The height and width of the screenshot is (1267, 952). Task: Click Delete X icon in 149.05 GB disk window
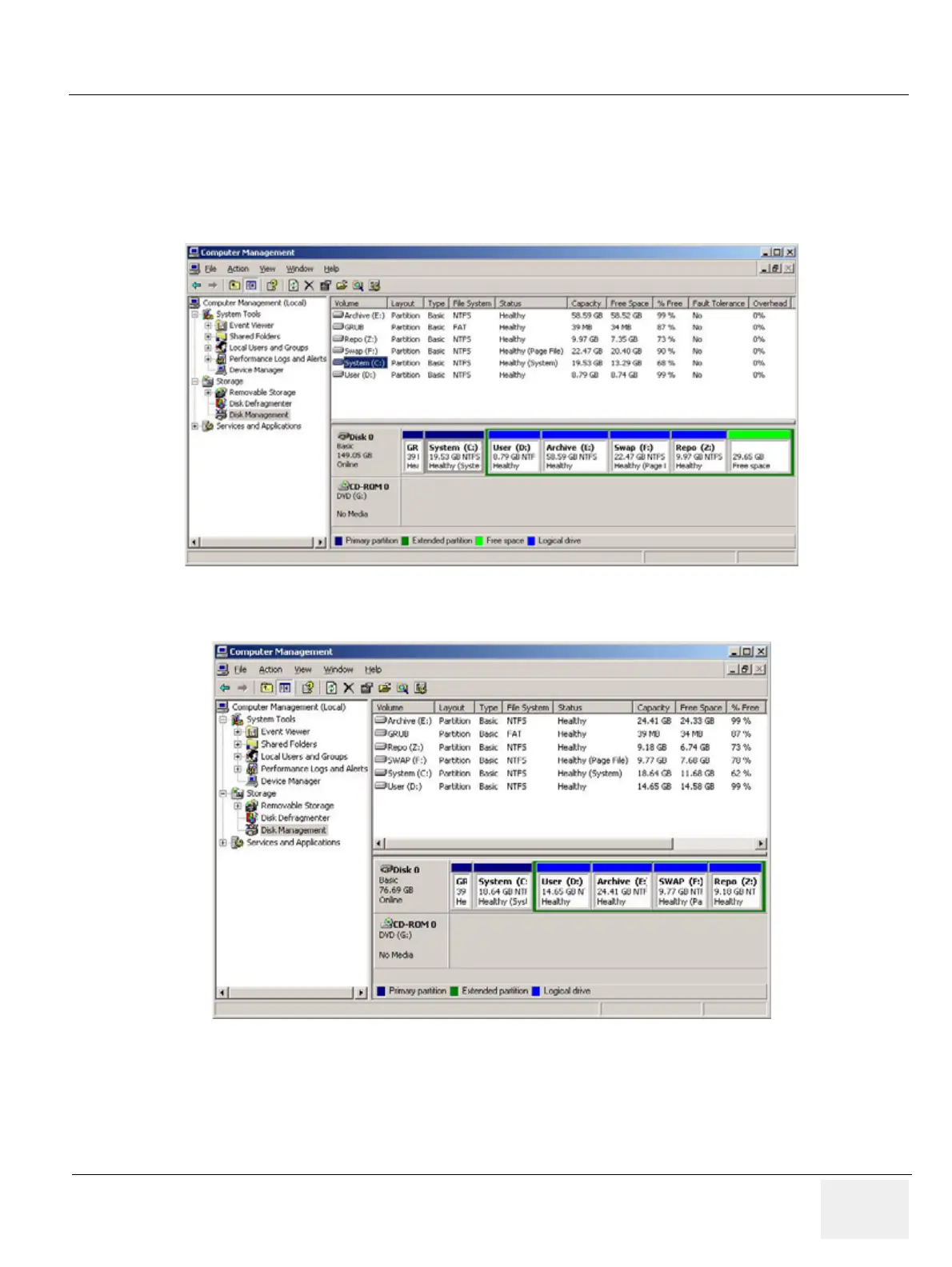[309, 285]
